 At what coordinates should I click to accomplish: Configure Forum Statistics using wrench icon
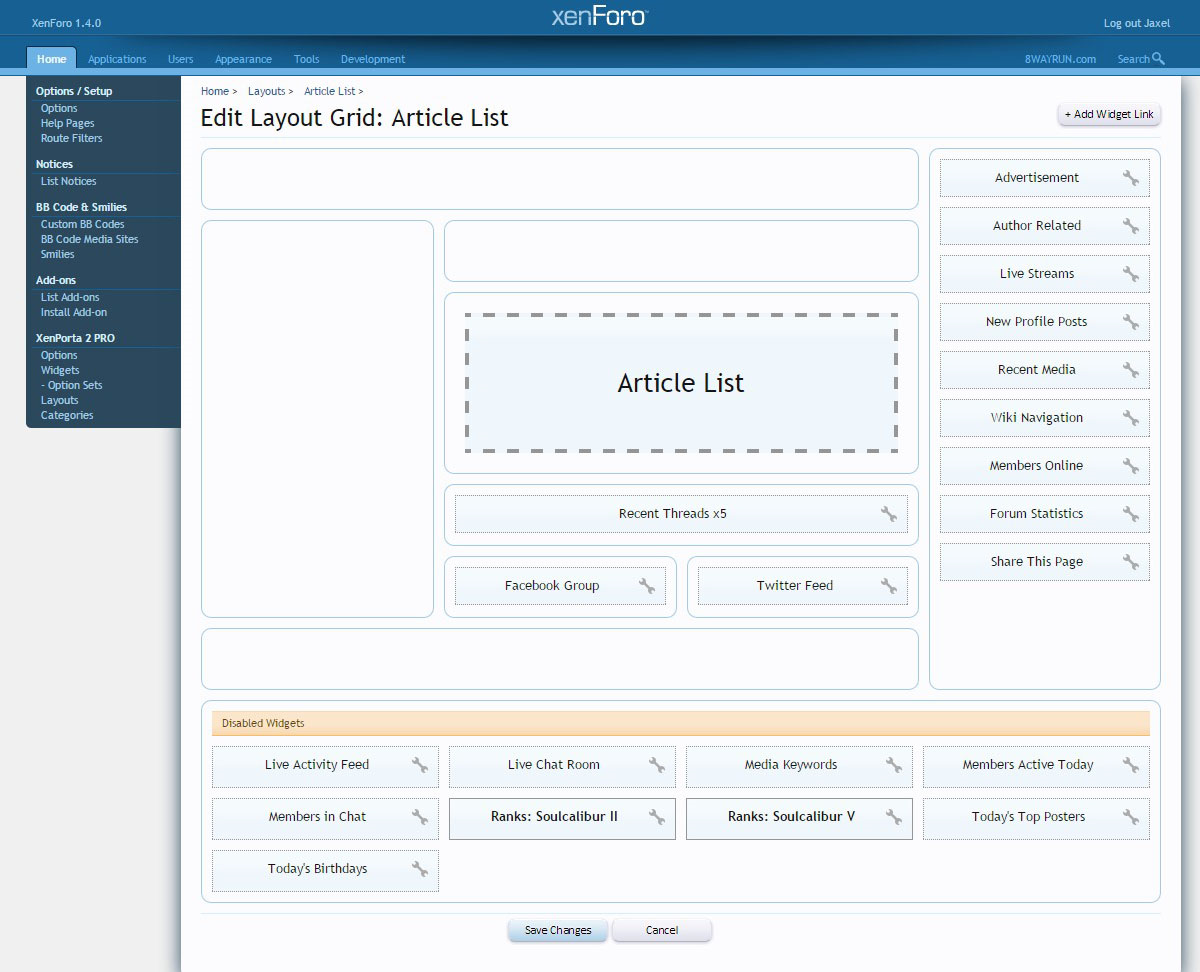click(x=1130, y=514)
